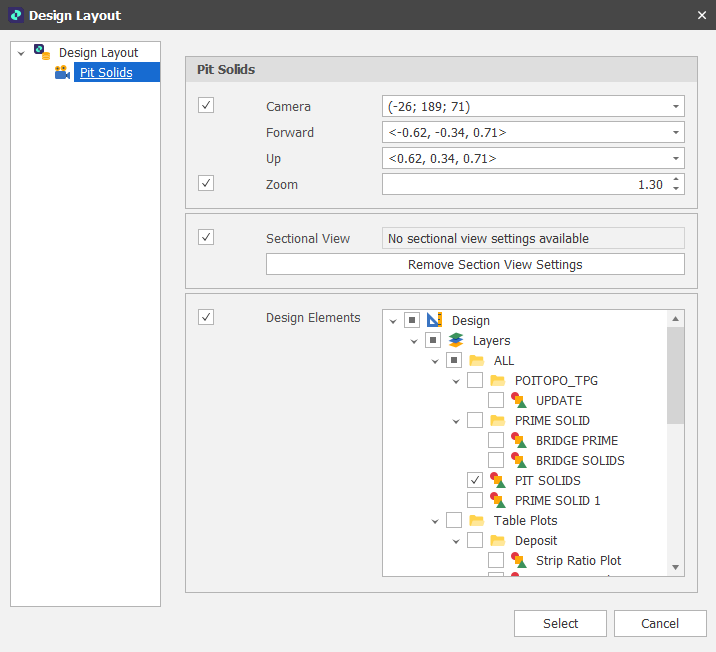Uncheck the PIT SOLIDS layer checkbox

[475, 480]
